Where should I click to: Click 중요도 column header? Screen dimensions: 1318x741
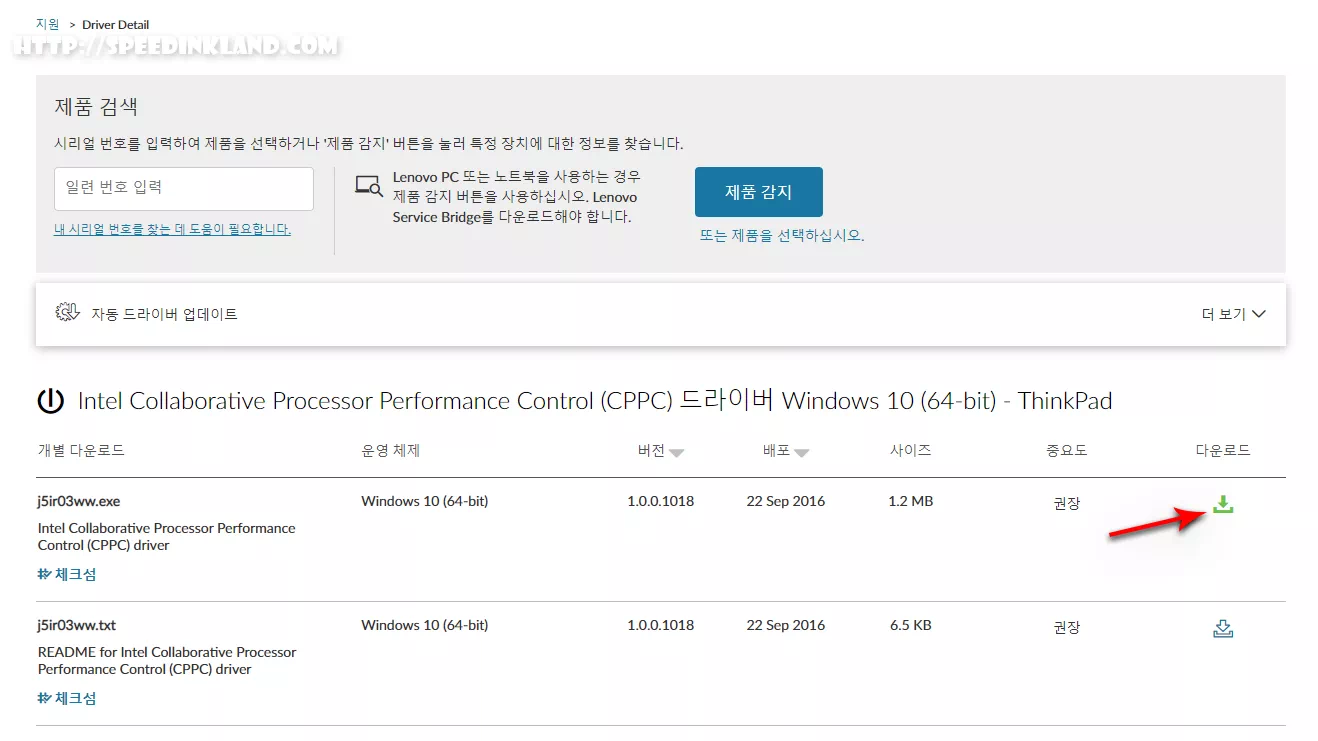click(1067, 450)
